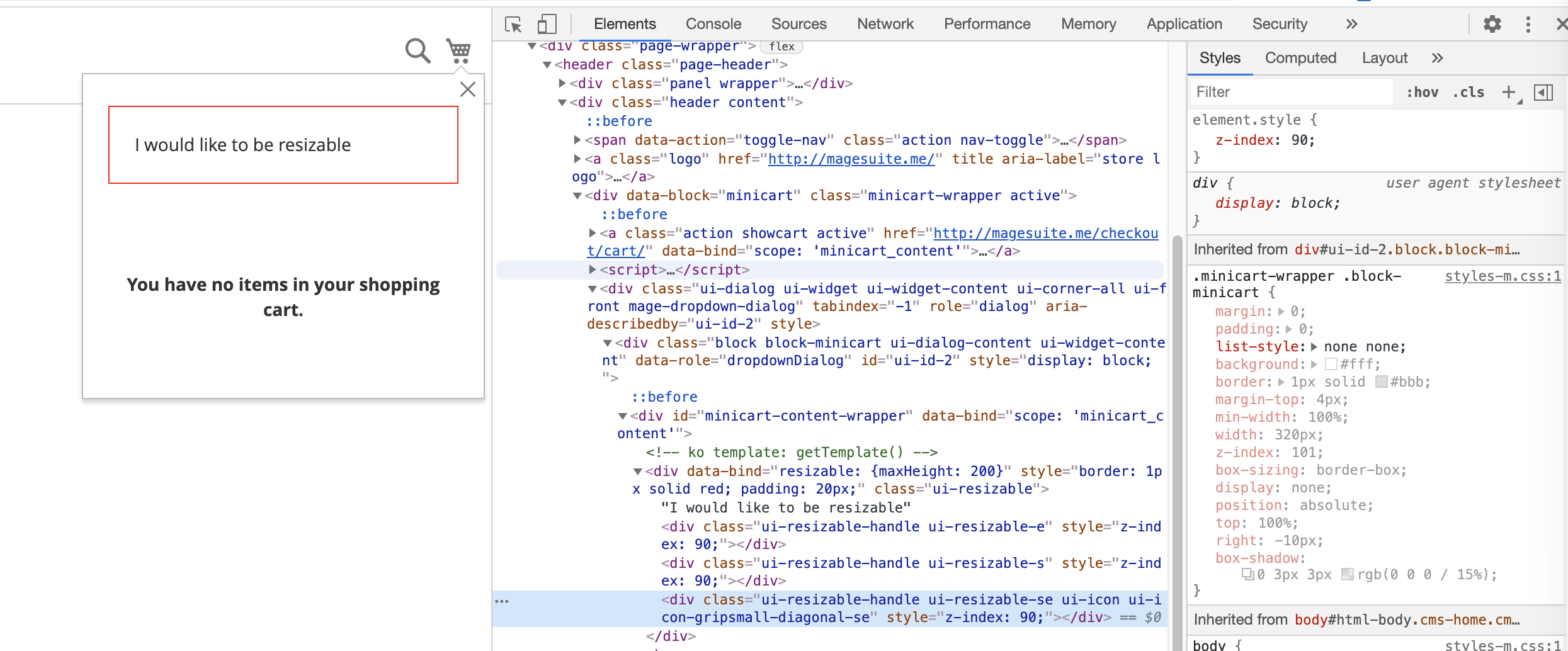1568x651 pixels.
Task: Toggle the device emulation toolbar
Action: (546, 24)
